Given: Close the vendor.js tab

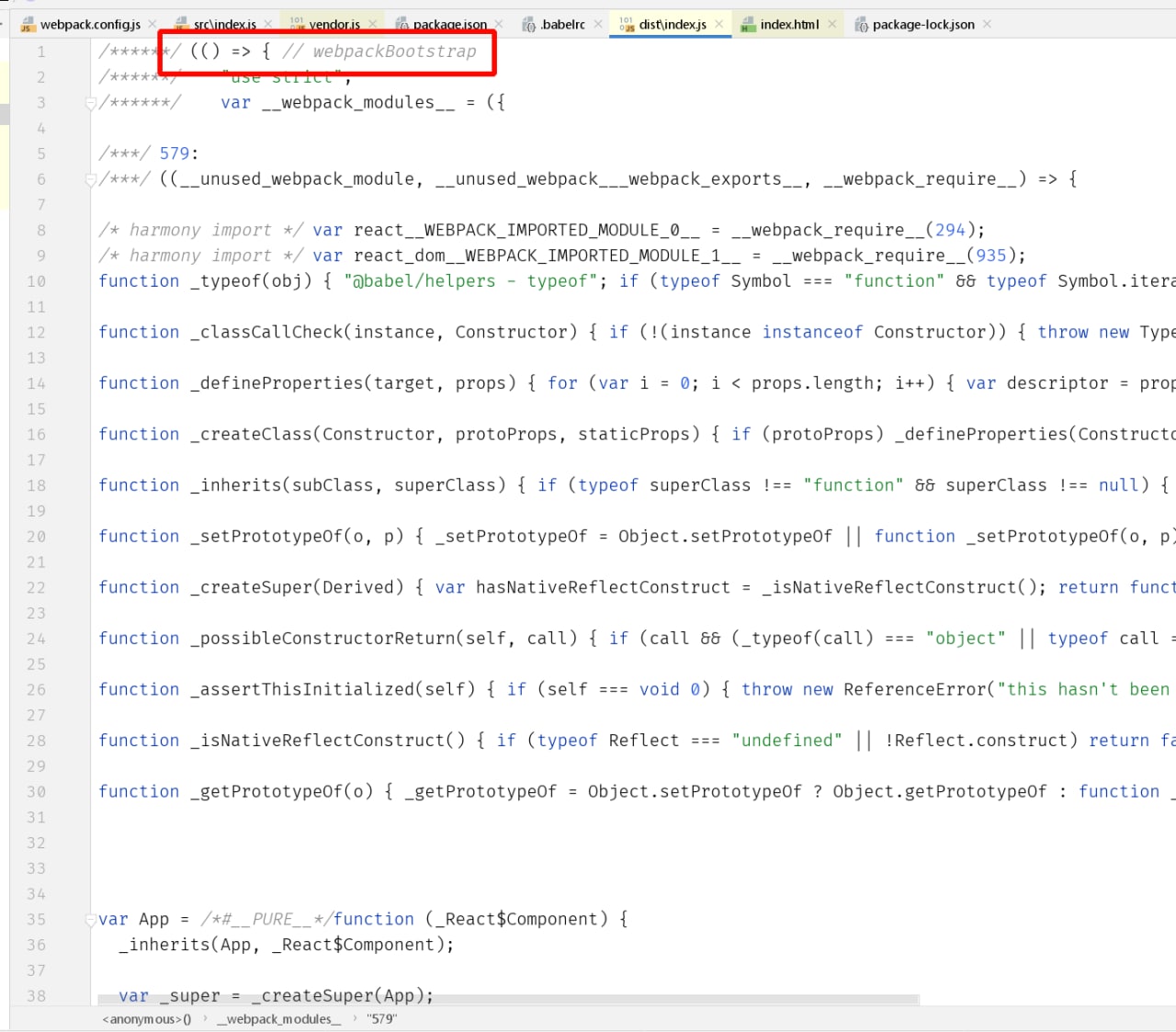Looking at the screenshot, I should (x=373, y=24).
